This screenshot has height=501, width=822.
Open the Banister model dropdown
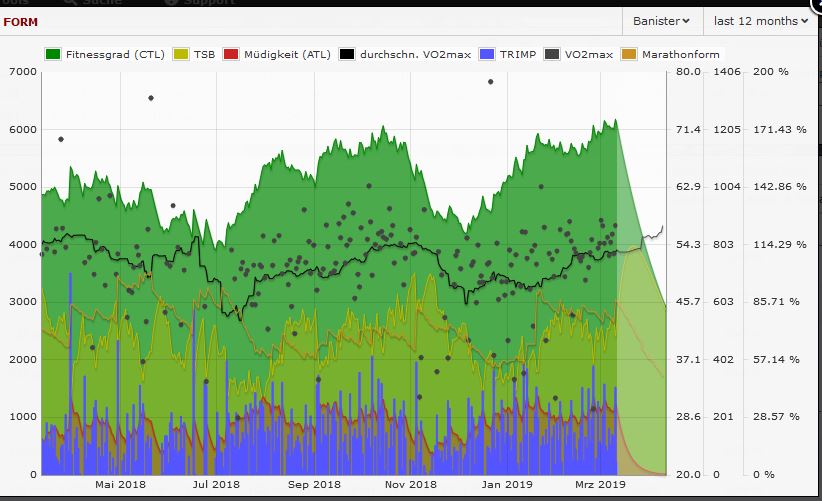click(x=661, y=21)
